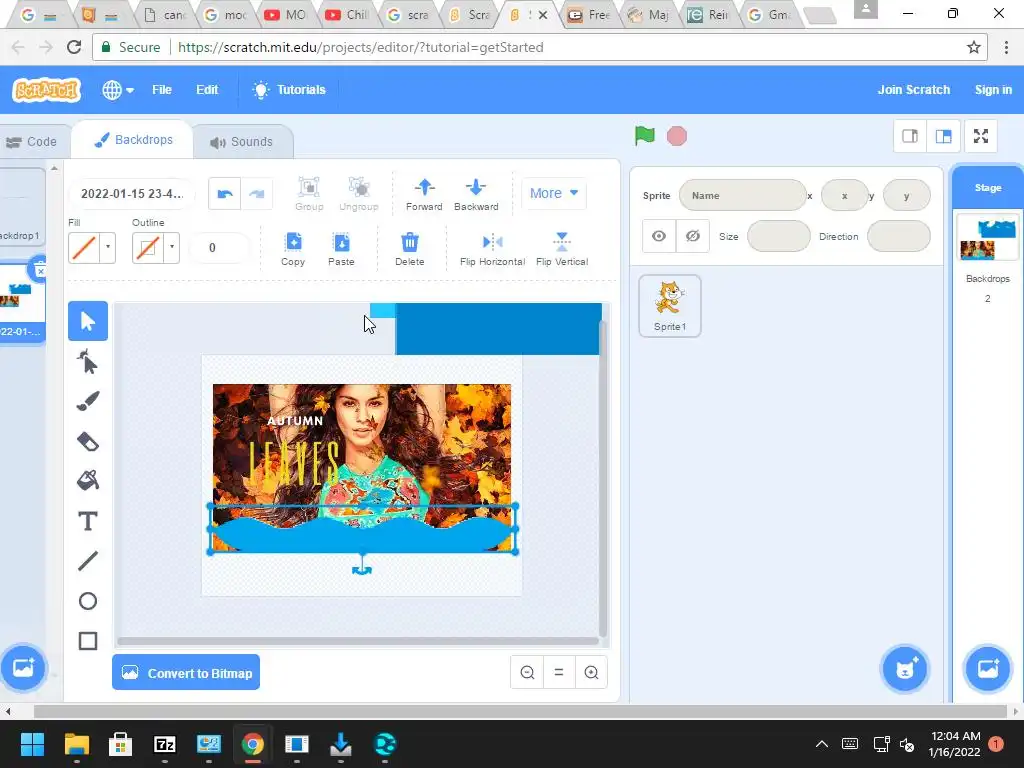Click the Fill color swatch
Image resolution: width=1024 pixels, height=768 pixels.
[x=84, y=248]
